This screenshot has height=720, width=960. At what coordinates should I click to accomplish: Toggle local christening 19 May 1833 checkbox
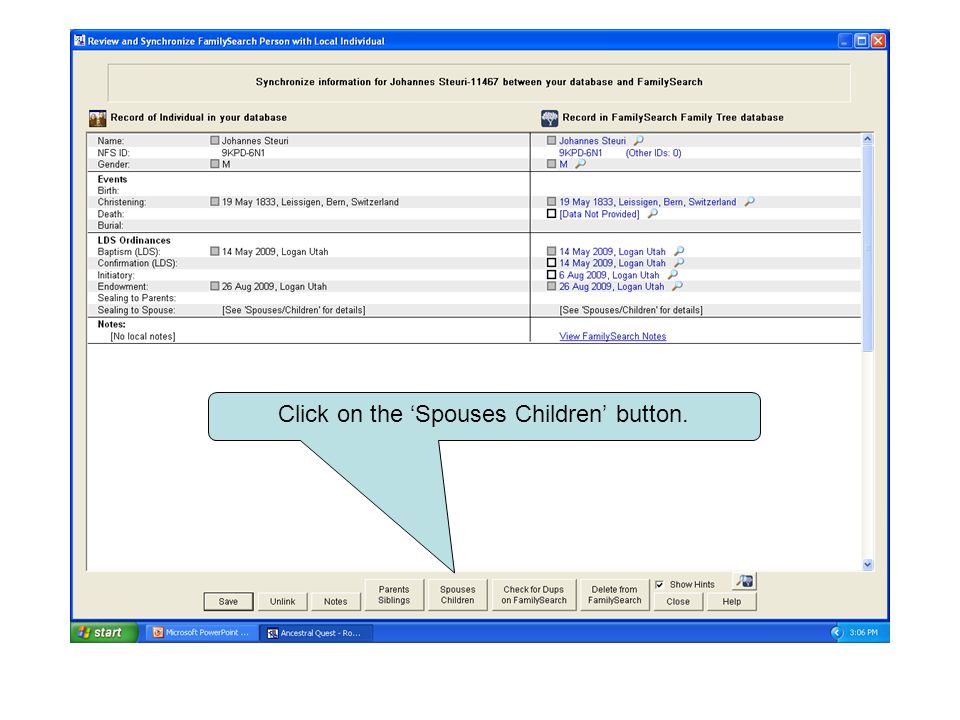click(214, 201)
